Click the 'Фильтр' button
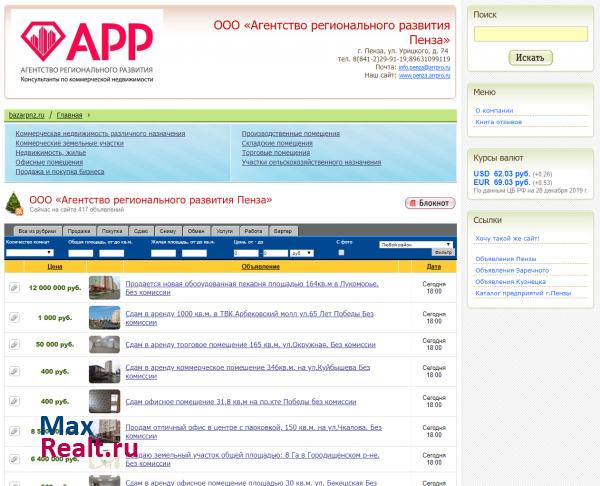Viewport: 600px width, 486px height. [443, 252]
